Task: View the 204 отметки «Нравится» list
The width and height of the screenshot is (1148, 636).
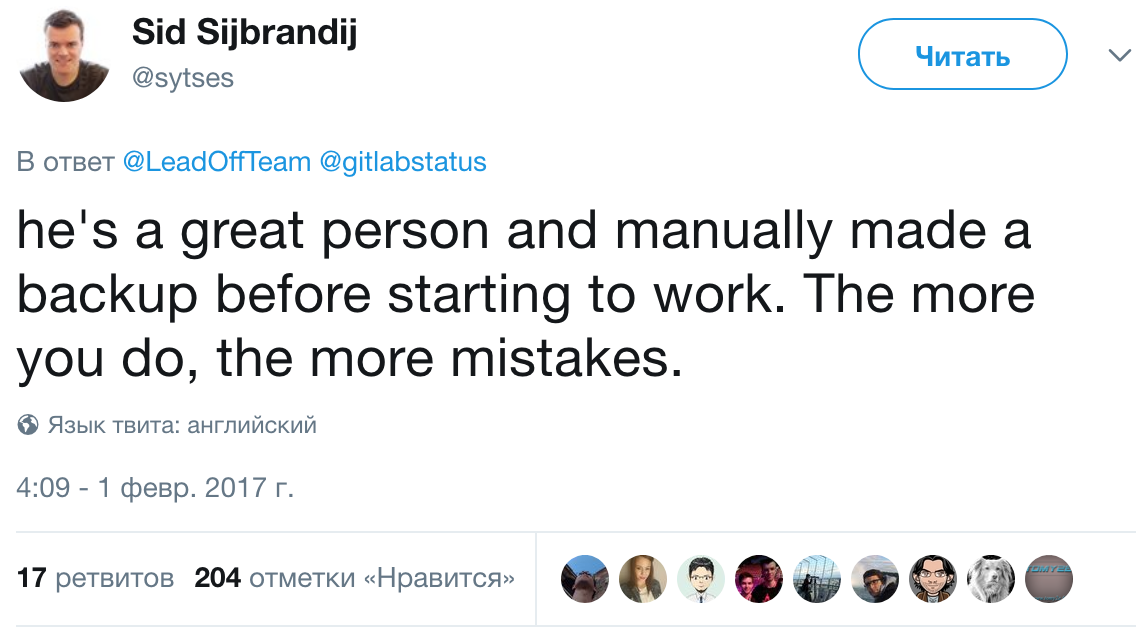Action: tap(355, 578)
